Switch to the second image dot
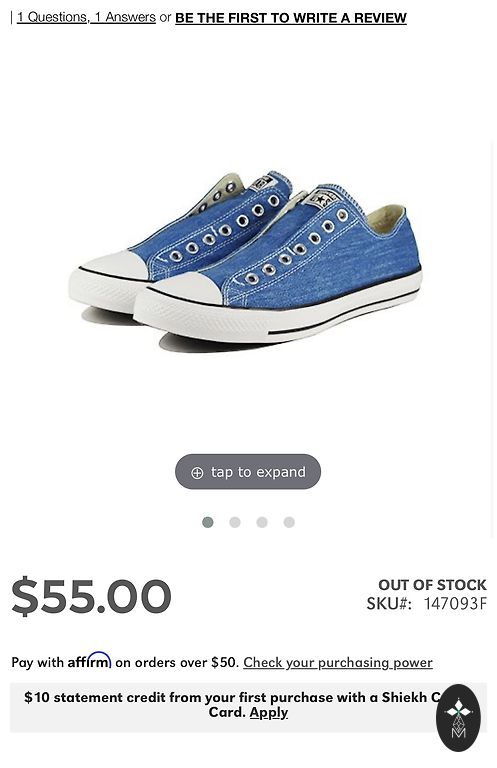Image resolution: width=497 pixels, height=768 pixels. [235, 522]
